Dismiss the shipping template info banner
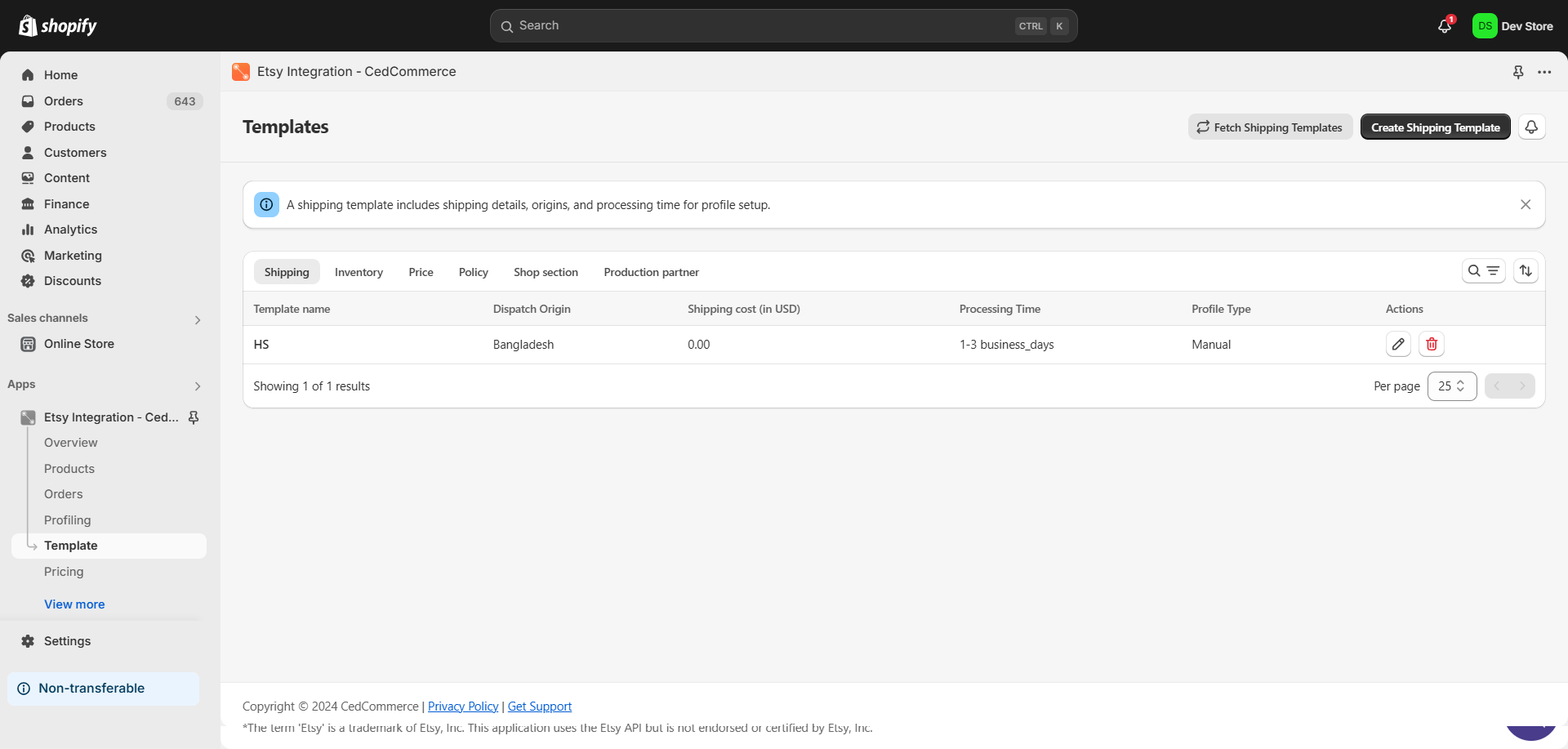1568x749 pixels. 1526,205
